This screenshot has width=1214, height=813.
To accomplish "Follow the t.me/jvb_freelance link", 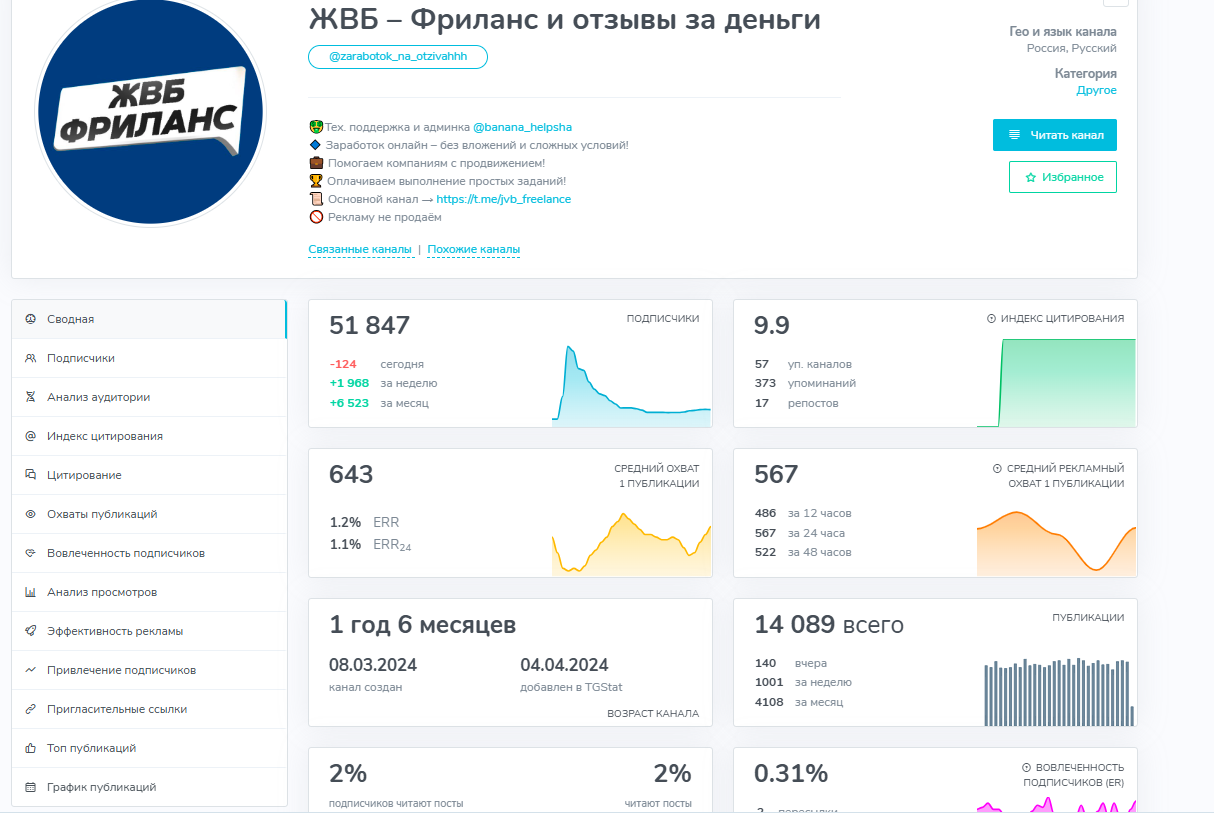I will (503, 199).
